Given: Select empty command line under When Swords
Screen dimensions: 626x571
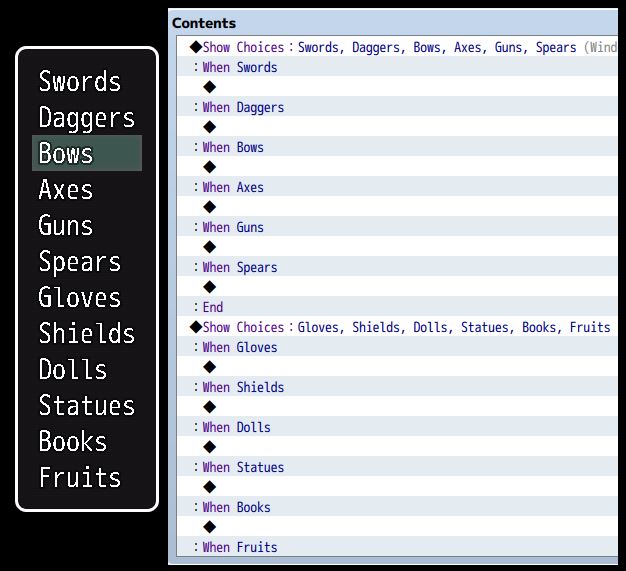Looking at the screenshot, I should point(397,87).
